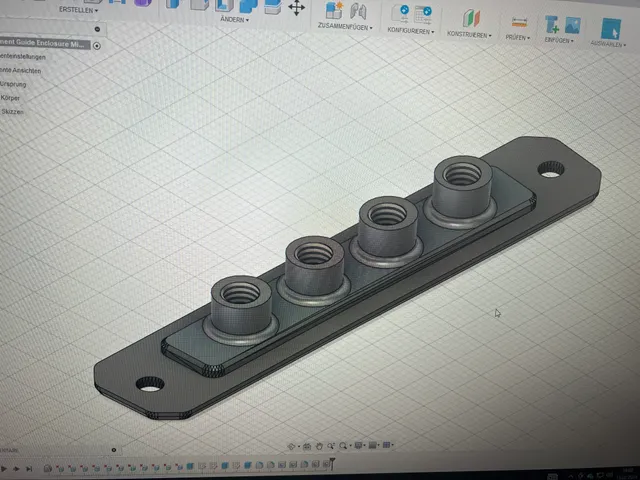
Task: Click the right mounting hole of the model
Action: tap(551, 169)
